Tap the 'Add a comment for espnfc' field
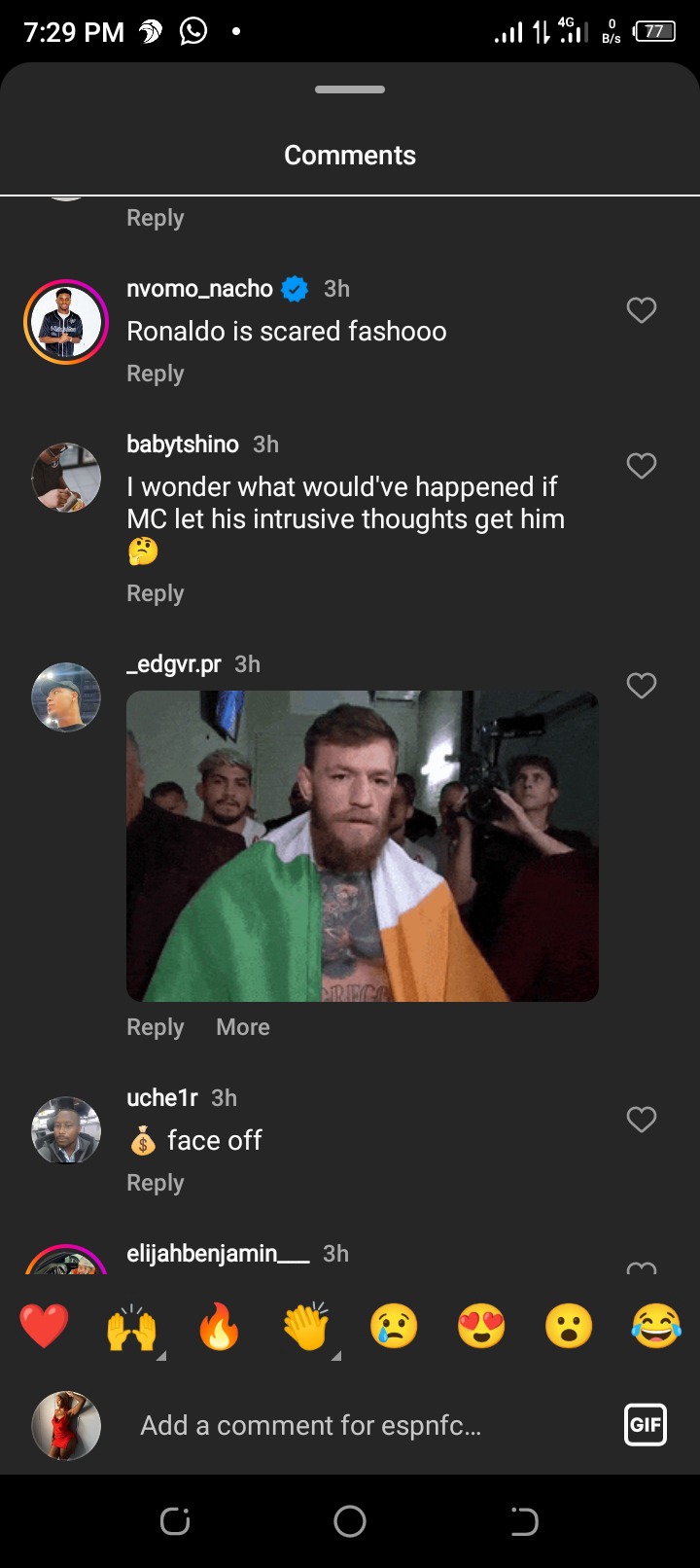700x1568 pixels. [x=369, y=1426]
